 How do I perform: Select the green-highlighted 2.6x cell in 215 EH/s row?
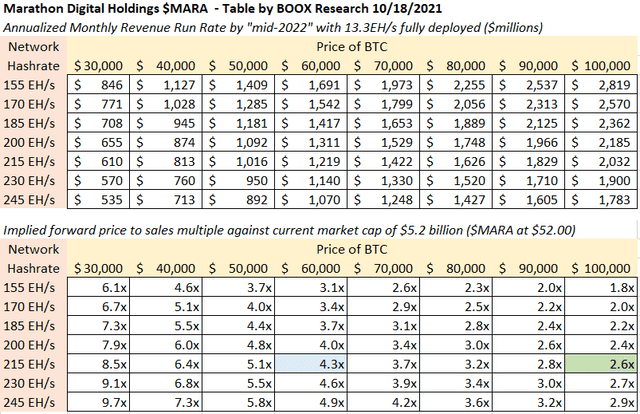(601, 364)
